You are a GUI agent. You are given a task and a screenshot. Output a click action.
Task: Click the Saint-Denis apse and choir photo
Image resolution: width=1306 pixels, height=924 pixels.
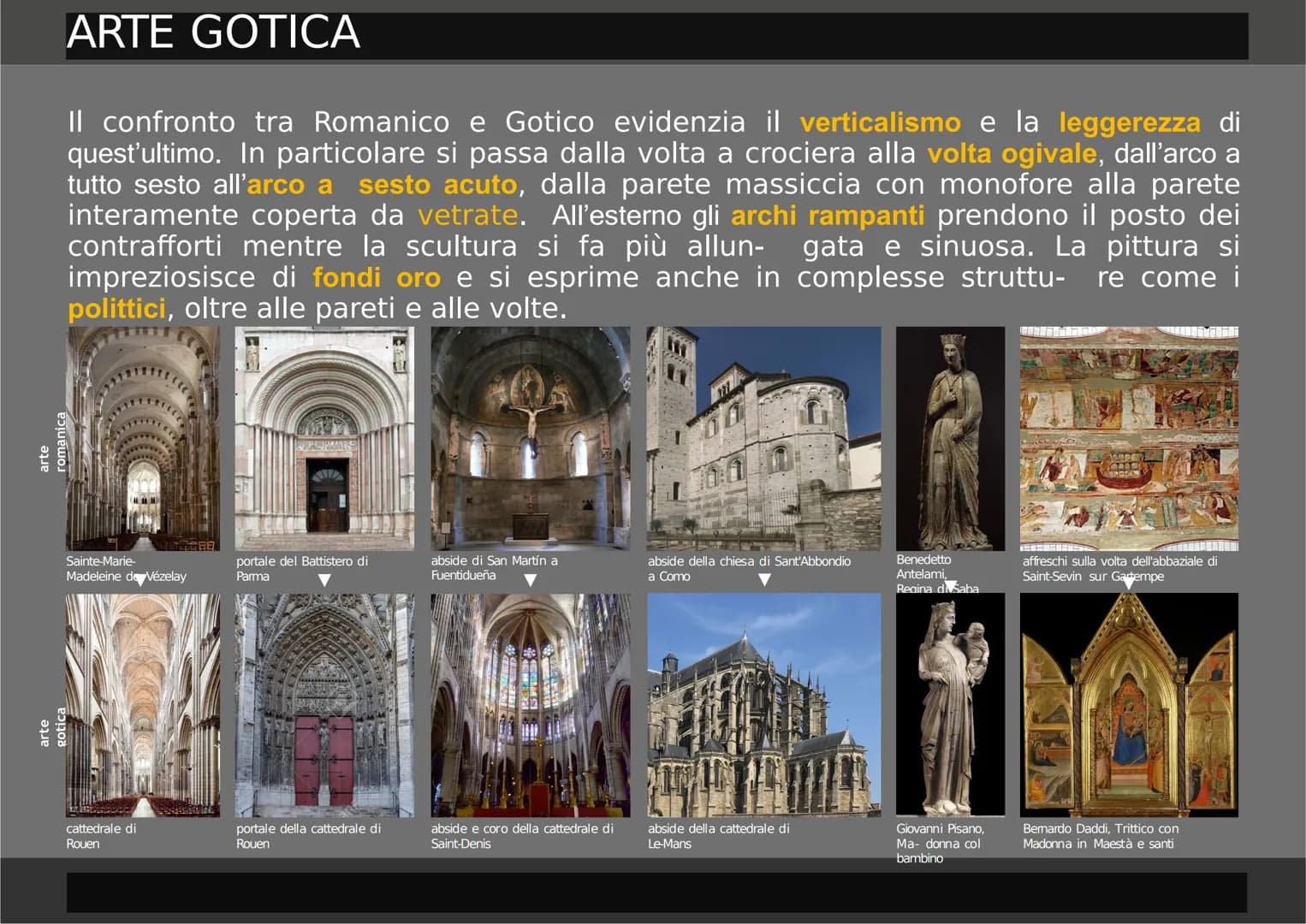531,705
